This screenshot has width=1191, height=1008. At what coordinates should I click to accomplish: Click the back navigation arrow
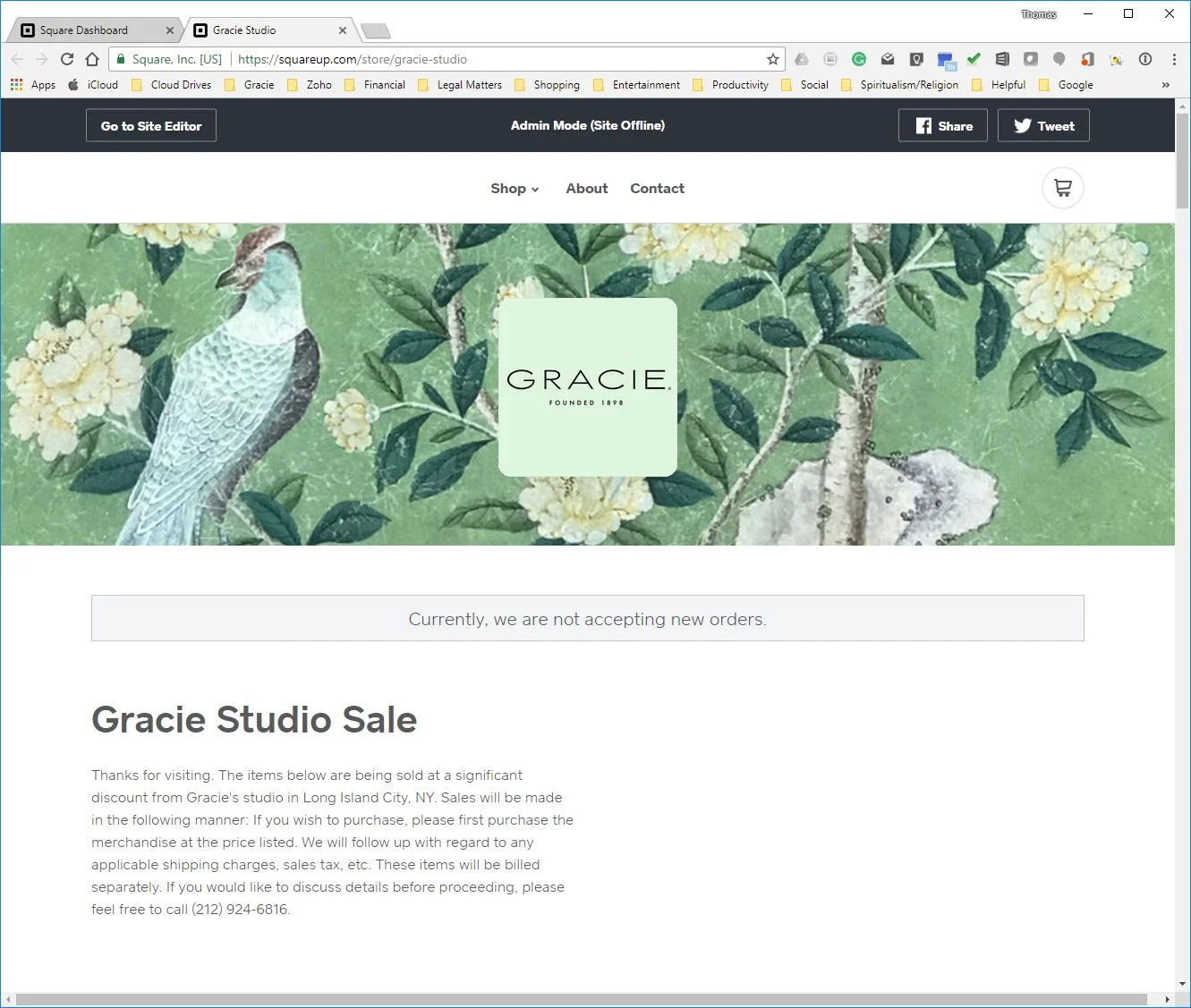coord(17,59)
